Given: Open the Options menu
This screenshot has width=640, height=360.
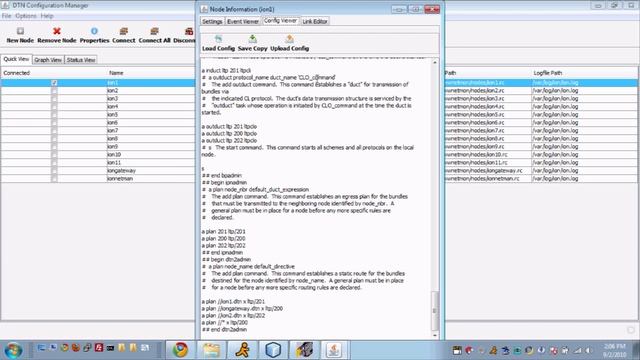Looking at the screenshot, I should pos(26,16).
